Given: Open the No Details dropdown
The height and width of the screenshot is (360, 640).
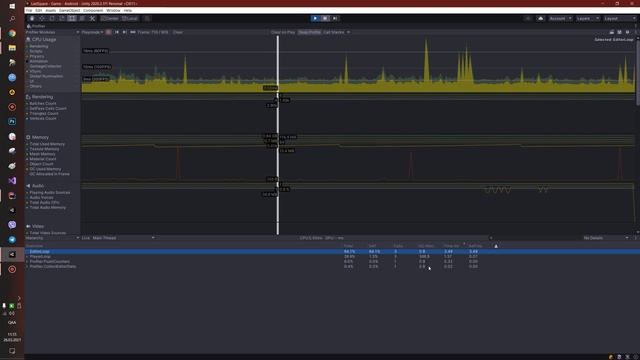Looking at the screenshot, I should (606, 238).
